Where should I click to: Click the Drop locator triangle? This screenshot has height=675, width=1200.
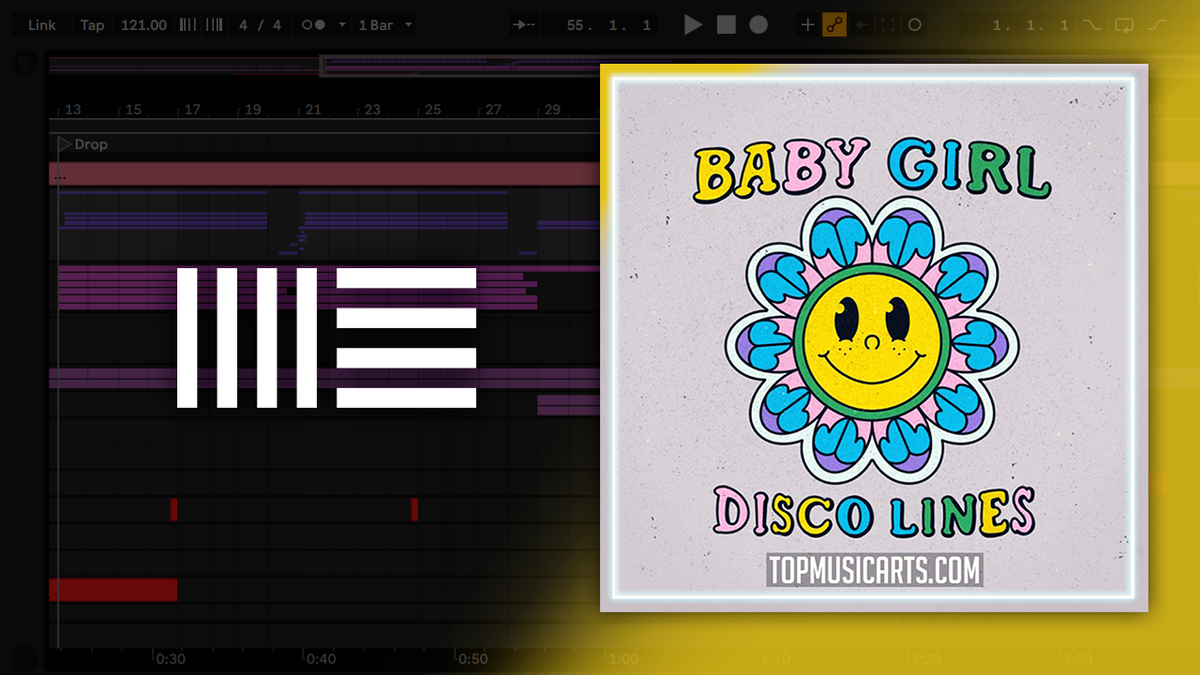[x=63, y=144]
